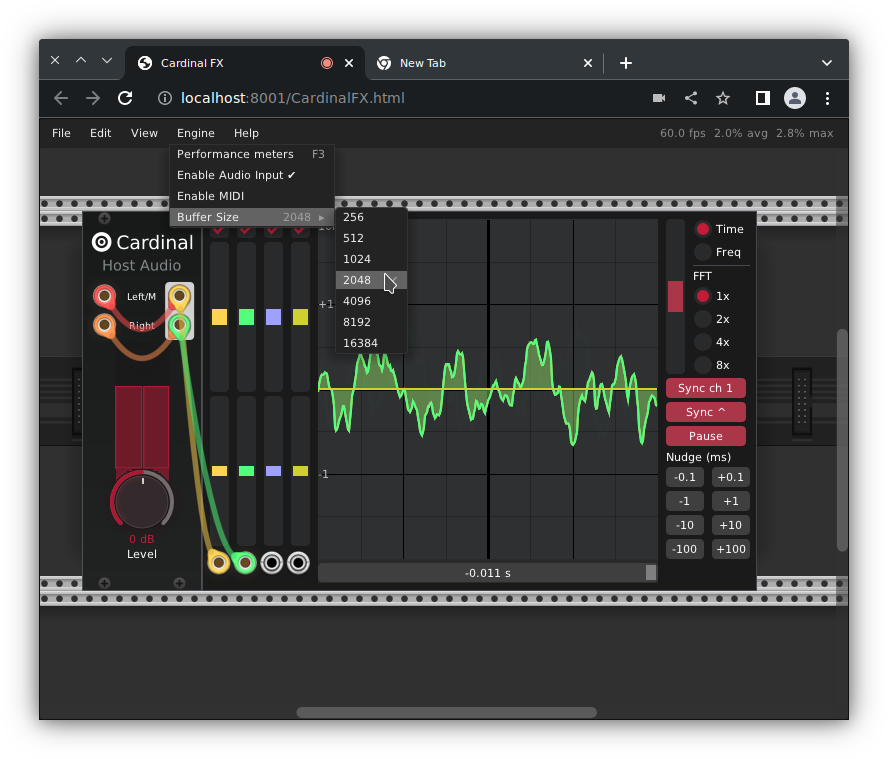Screen dimensions: 888x759
Task: Choose buffer size 4096
Action: click(372, 301)
